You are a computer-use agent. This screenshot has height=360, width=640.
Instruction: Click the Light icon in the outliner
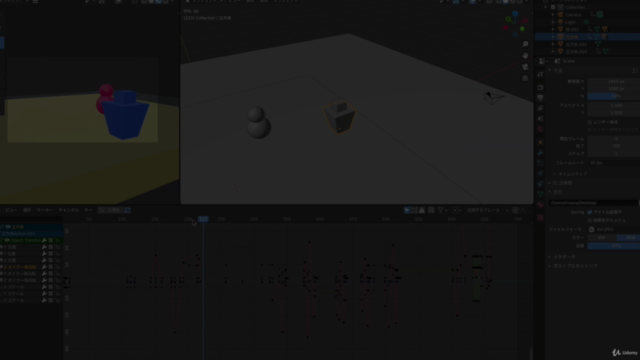point(560,22)
